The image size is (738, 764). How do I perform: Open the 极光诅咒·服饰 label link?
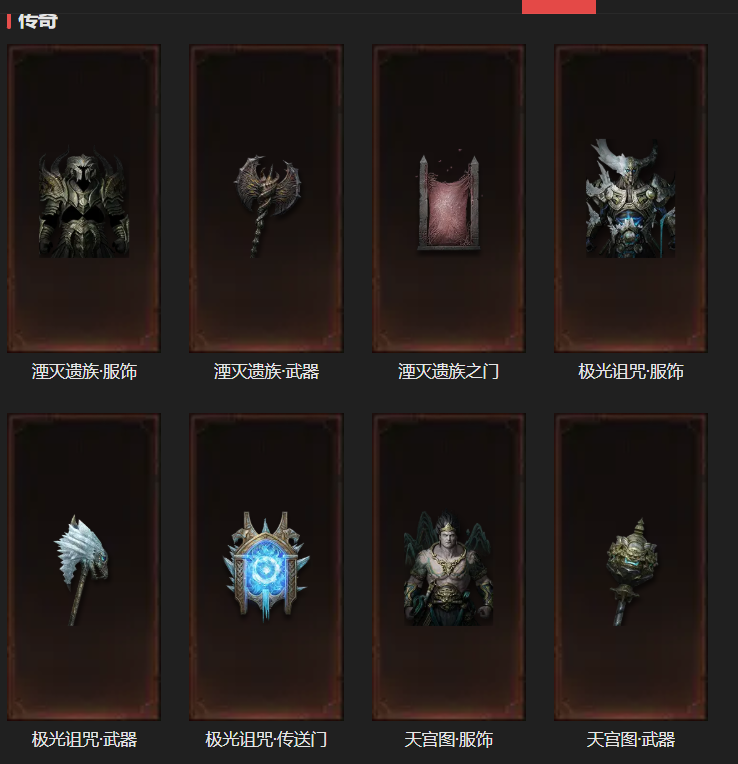point(631,372)
